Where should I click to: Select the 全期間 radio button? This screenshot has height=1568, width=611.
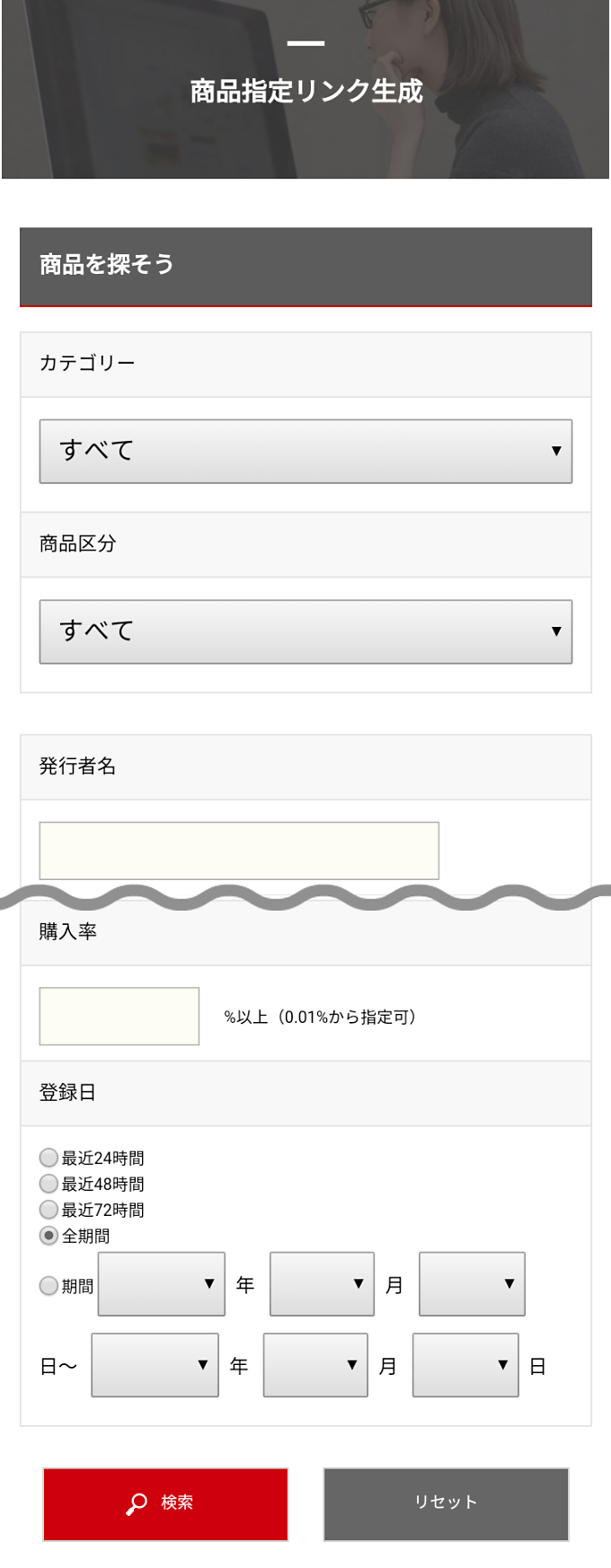click(x=49, y=1236)
